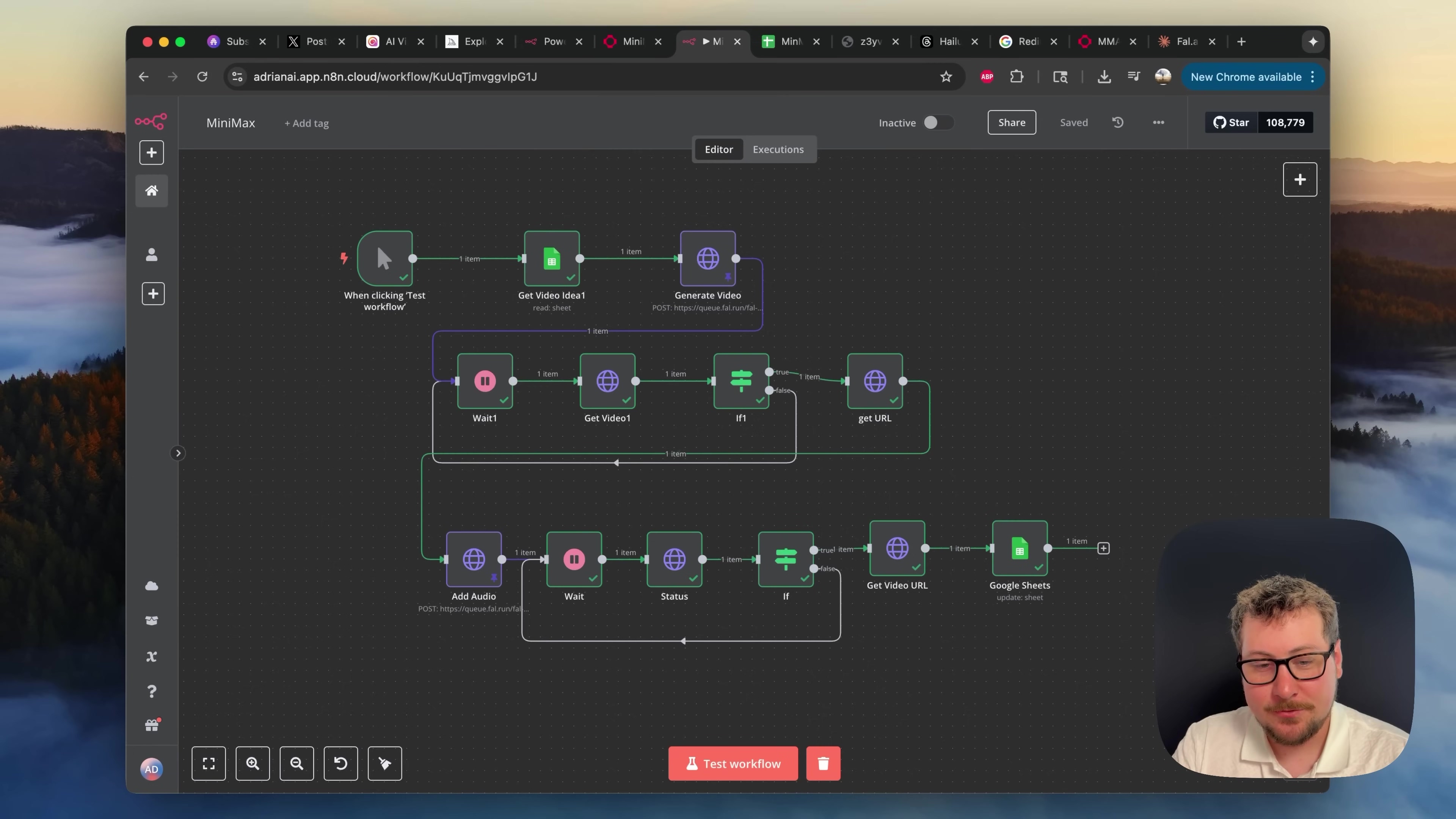Go back in browser history

(x=144, y=77)
